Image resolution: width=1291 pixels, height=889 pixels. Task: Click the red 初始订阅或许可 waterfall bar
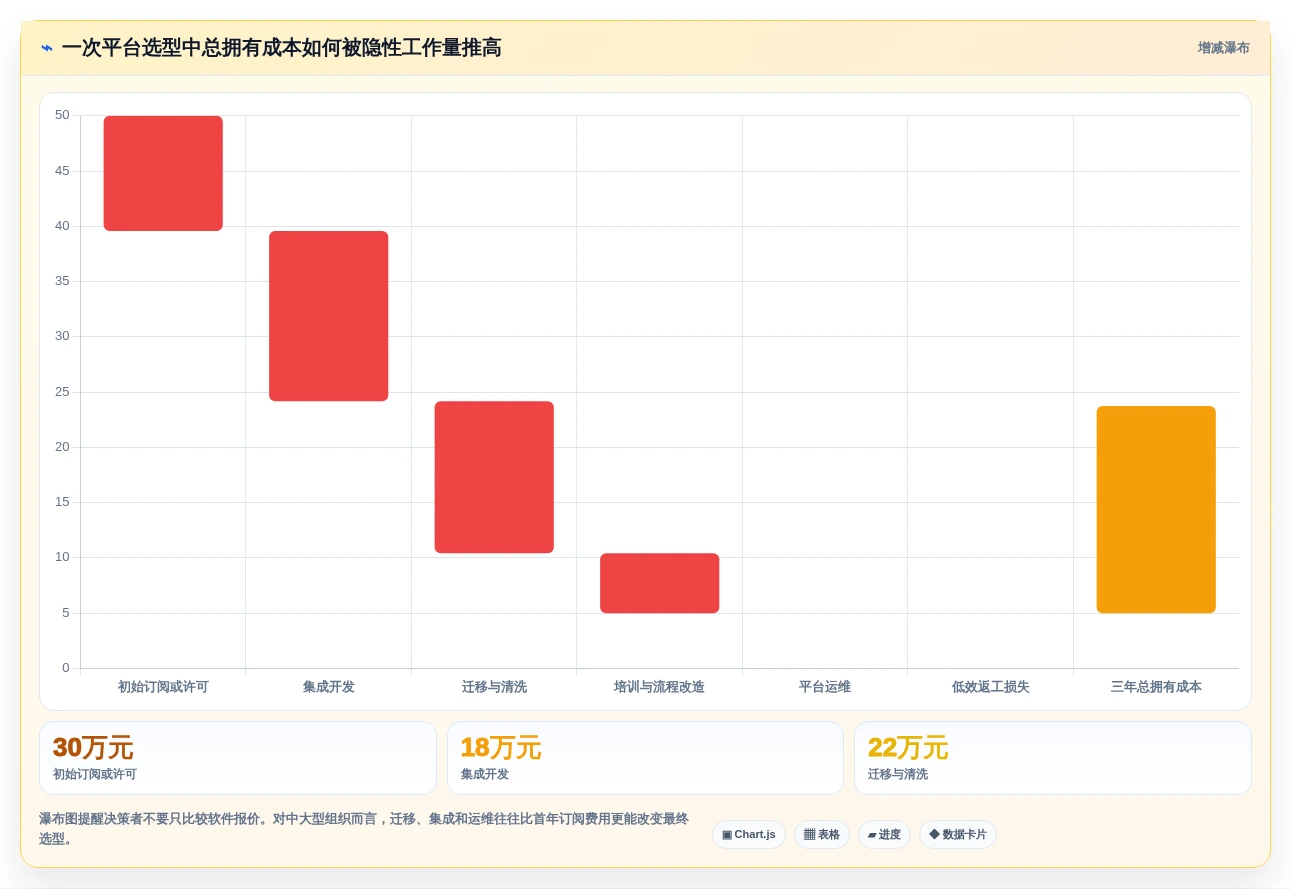coord(163,173)
